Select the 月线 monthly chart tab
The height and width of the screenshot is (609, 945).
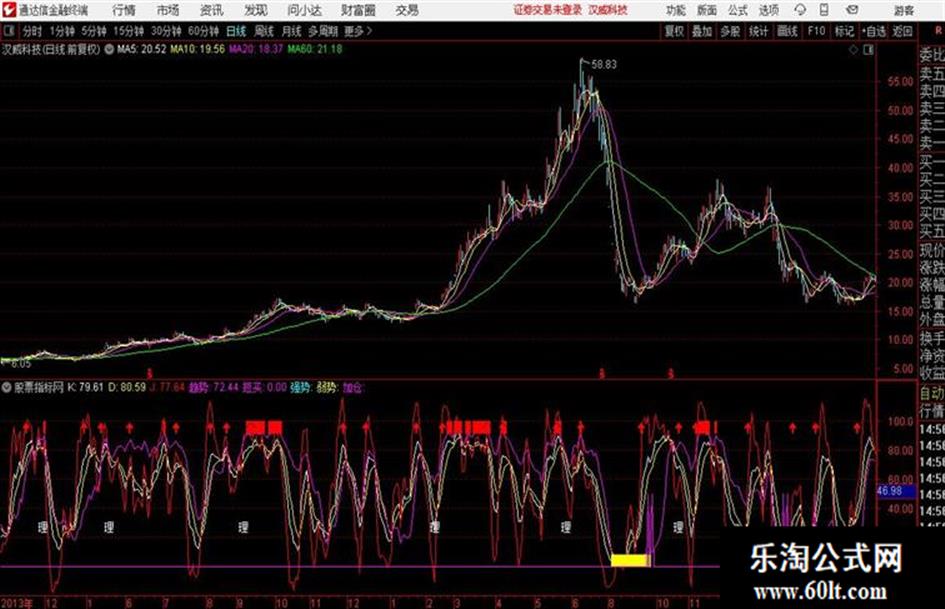[x=292, y=31]
